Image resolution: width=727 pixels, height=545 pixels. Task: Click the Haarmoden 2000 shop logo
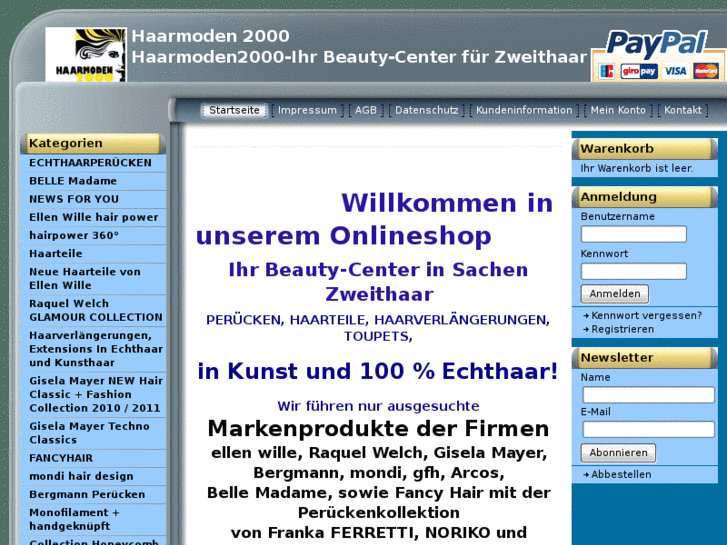tap(86, 54)
